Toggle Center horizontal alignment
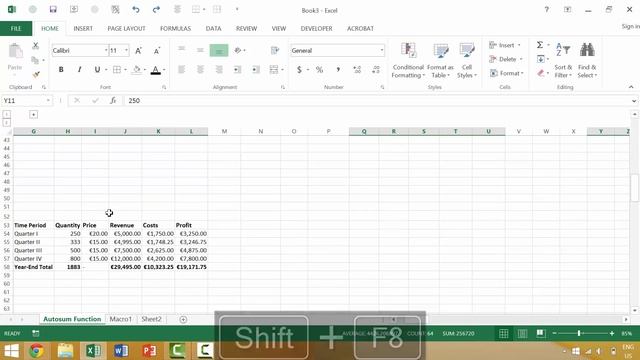The image size is (640, 360). coord(200,70)
